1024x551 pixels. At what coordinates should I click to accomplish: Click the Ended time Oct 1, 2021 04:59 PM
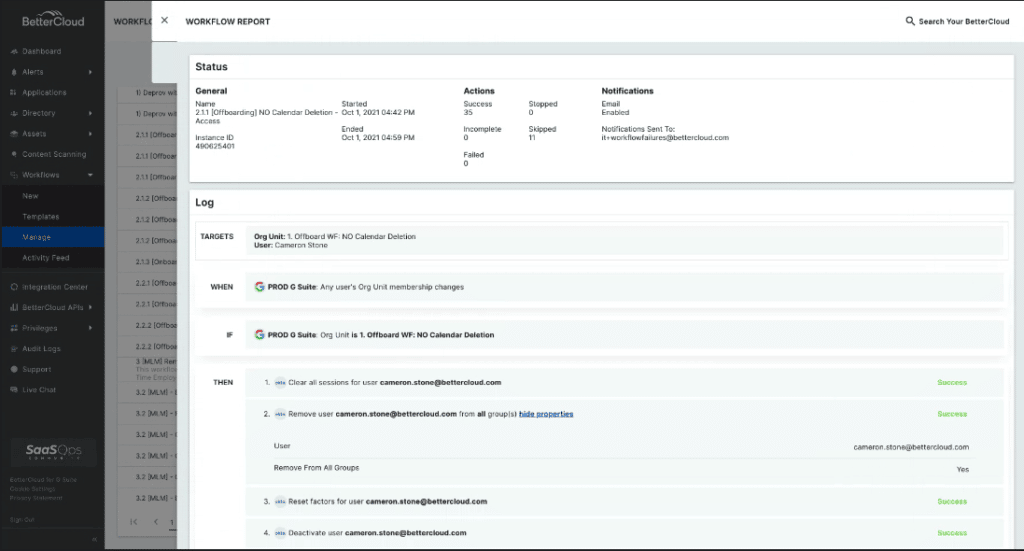pos(378,138)
